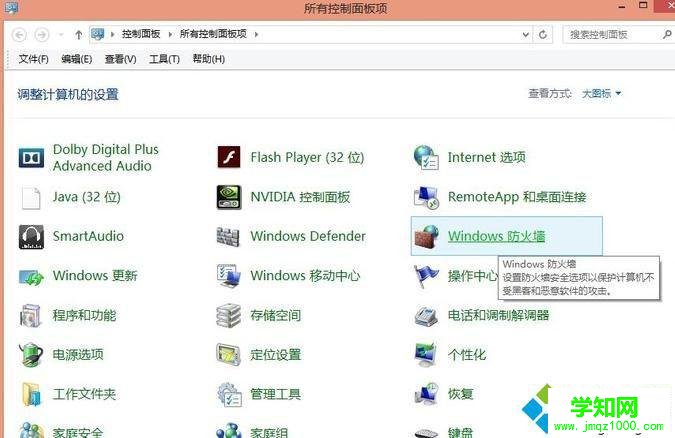Open the 家庭组 spheres icon
The image size is (675, 438).
pyautogui.click(x=229, y=430)
